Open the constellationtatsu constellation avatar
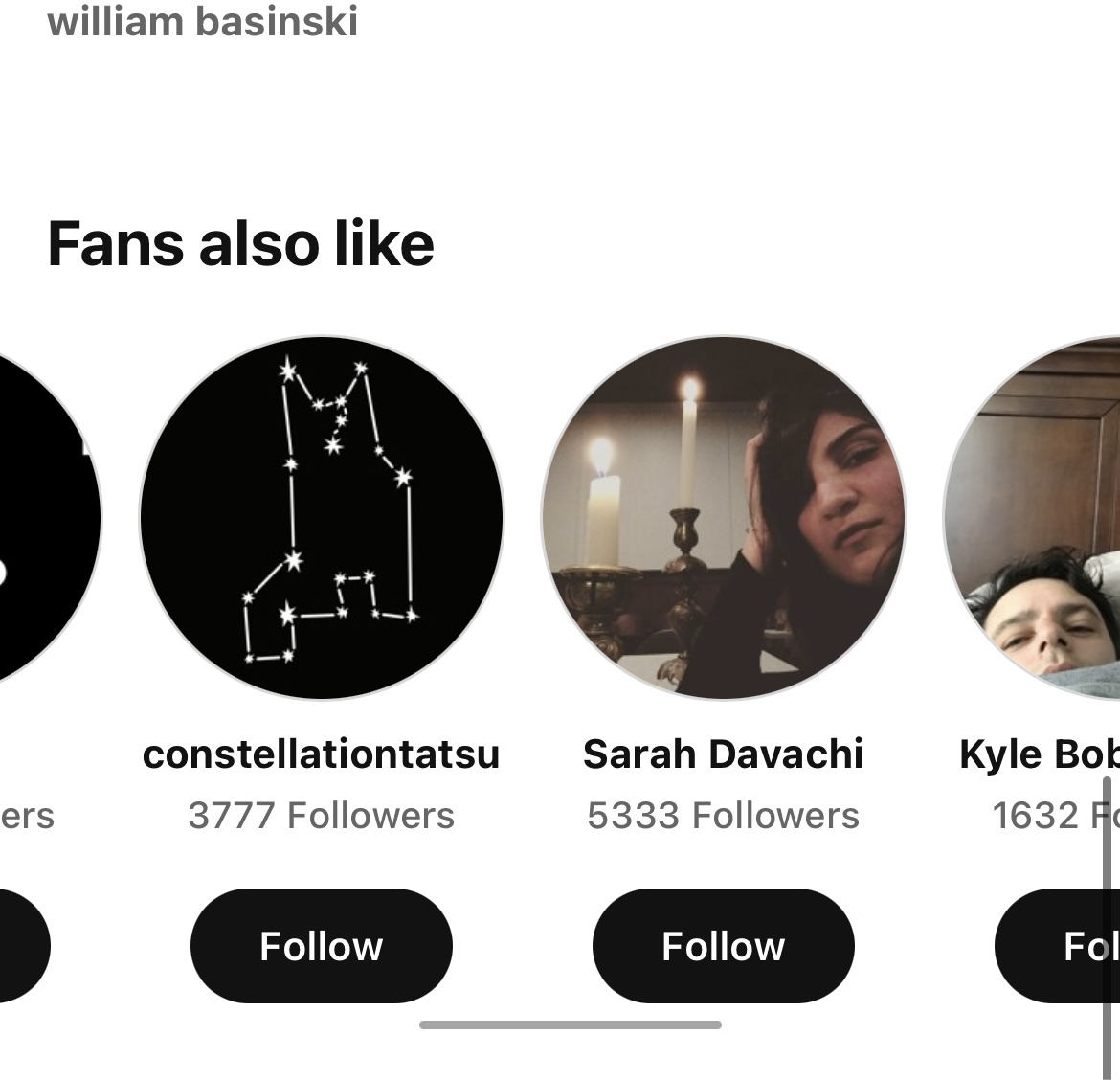This screenshot has width=1120, height=1080. [x=322, y=517]
